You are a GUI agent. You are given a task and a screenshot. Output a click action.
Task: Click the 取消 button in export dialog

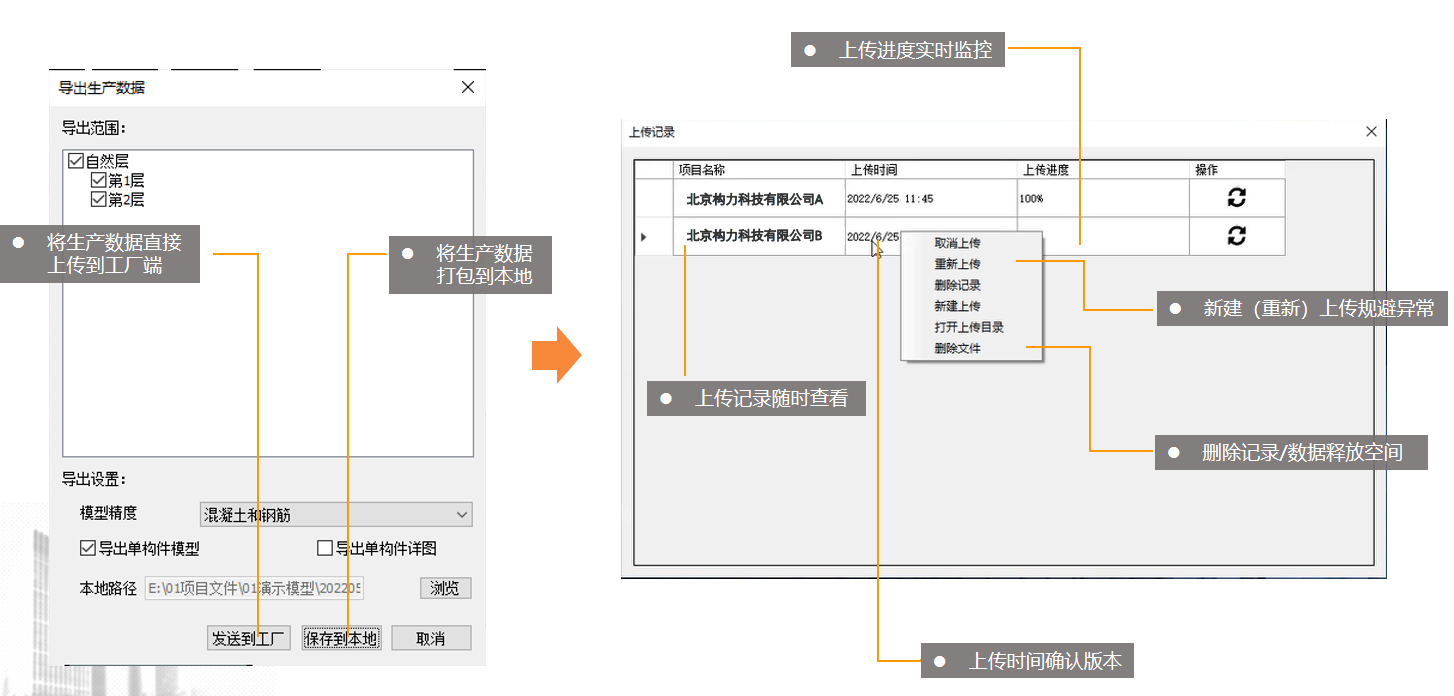(431, 638)
